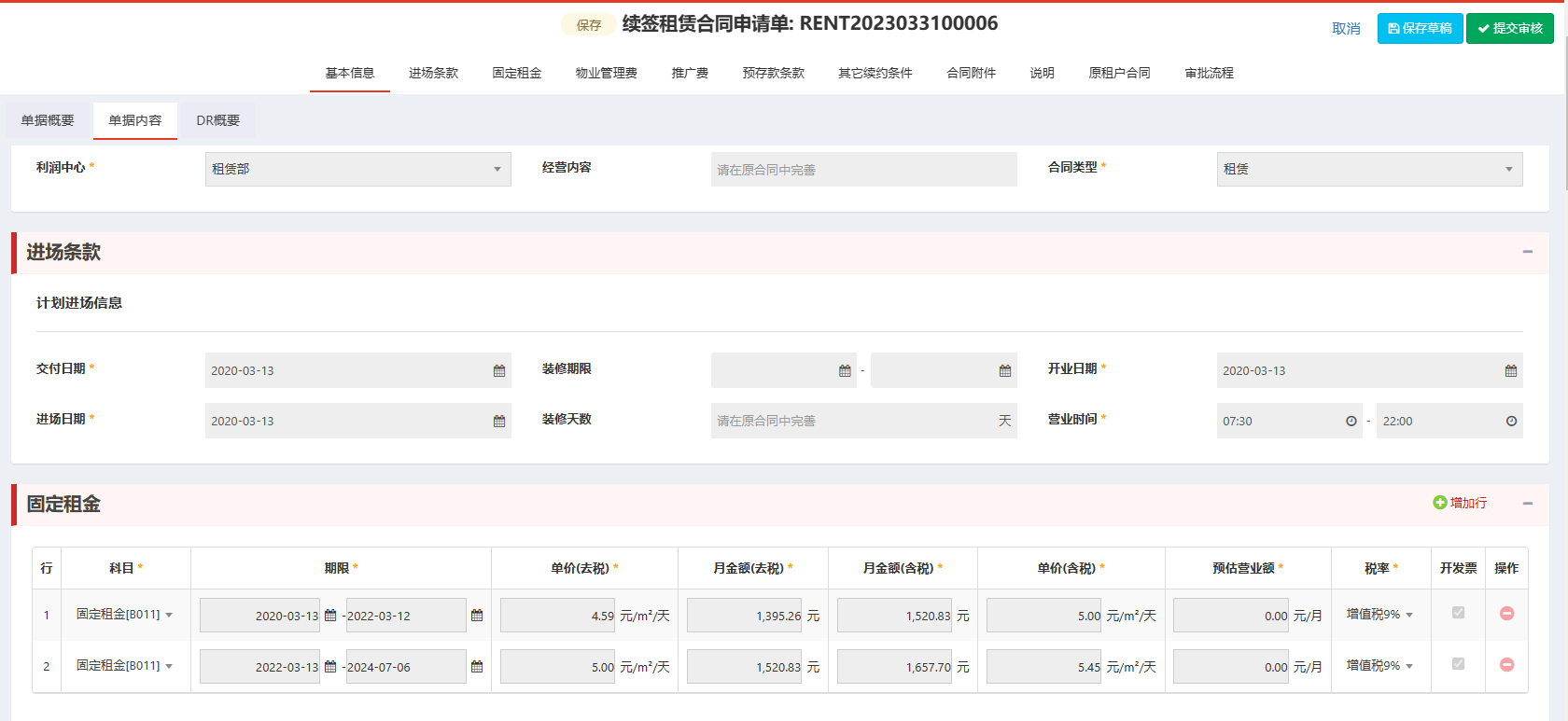Open start-date calendar icon in row 1 期限
This screenshot has height=721, width=1568.
[330, 616]
